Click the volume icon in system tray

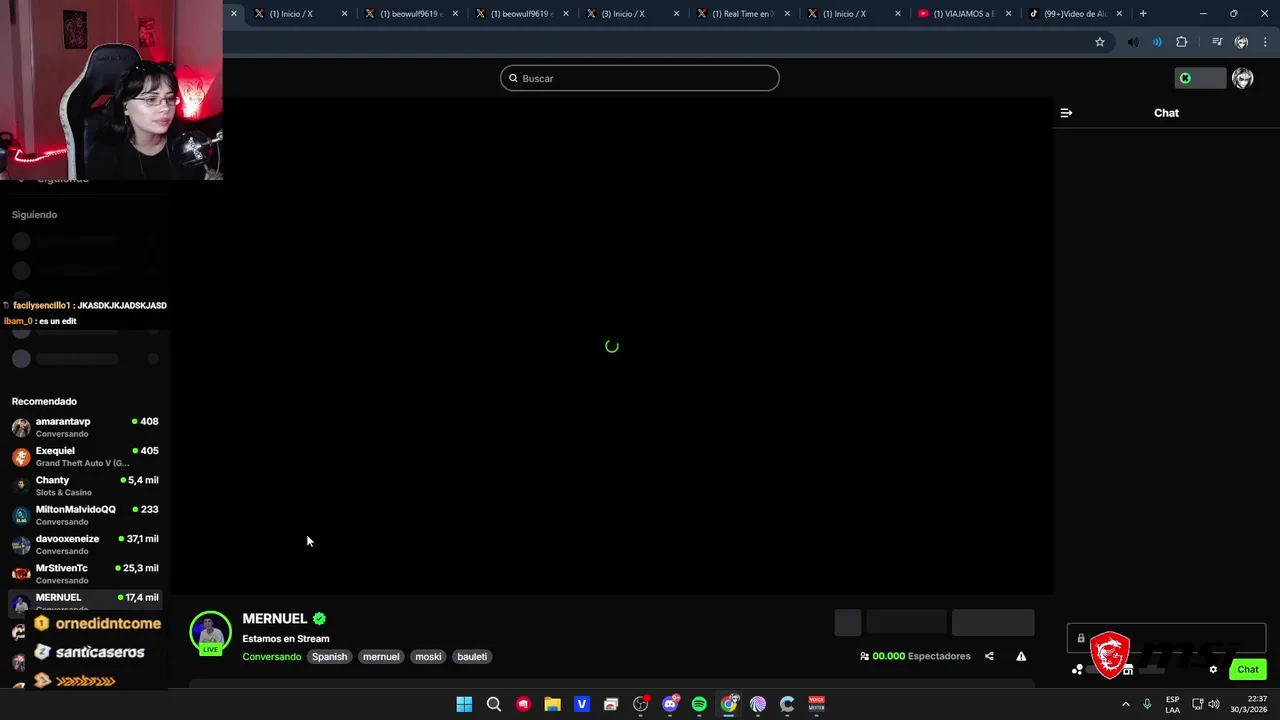pos(1215,704)
